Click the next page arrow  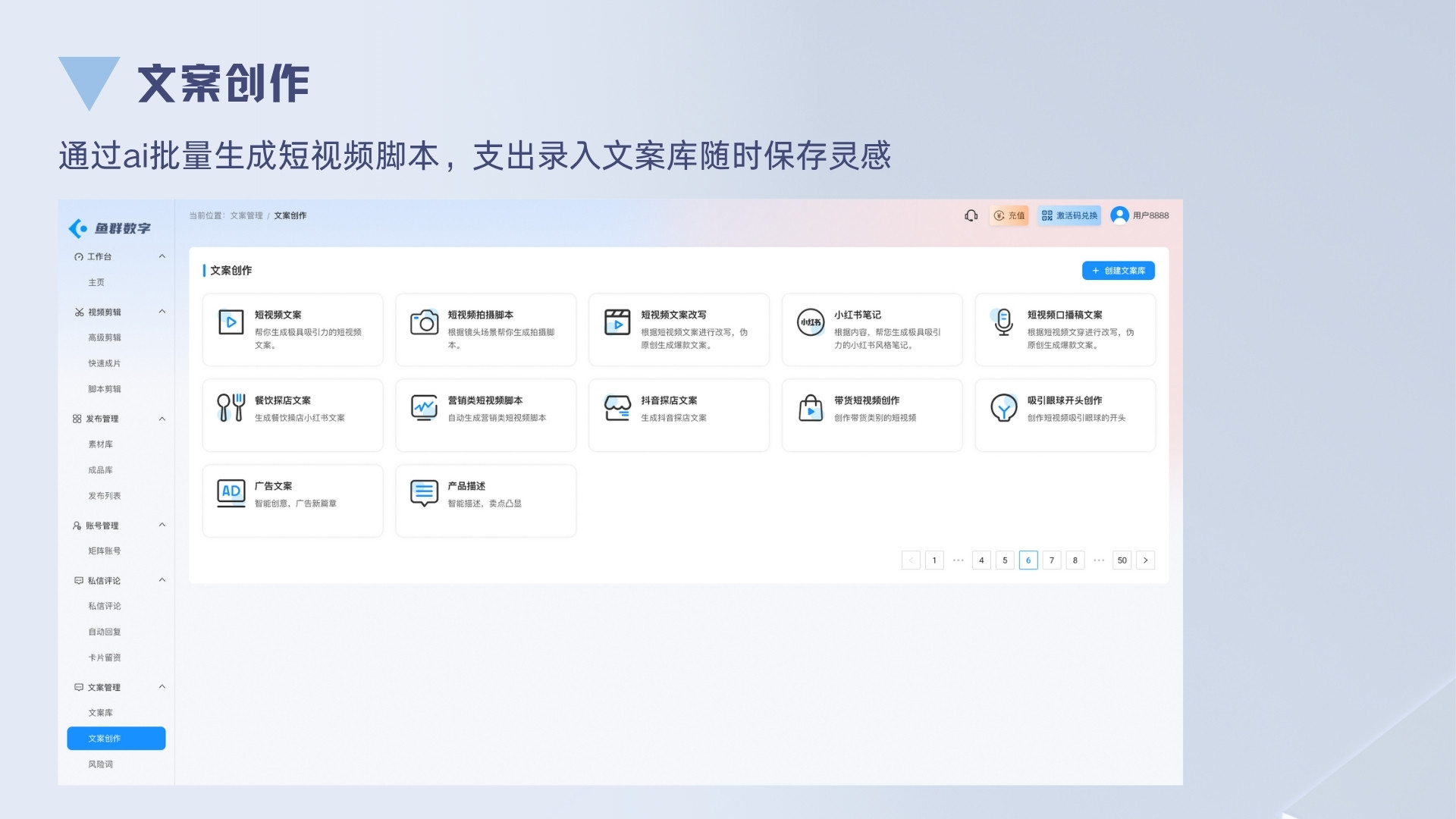(1145, 560)
